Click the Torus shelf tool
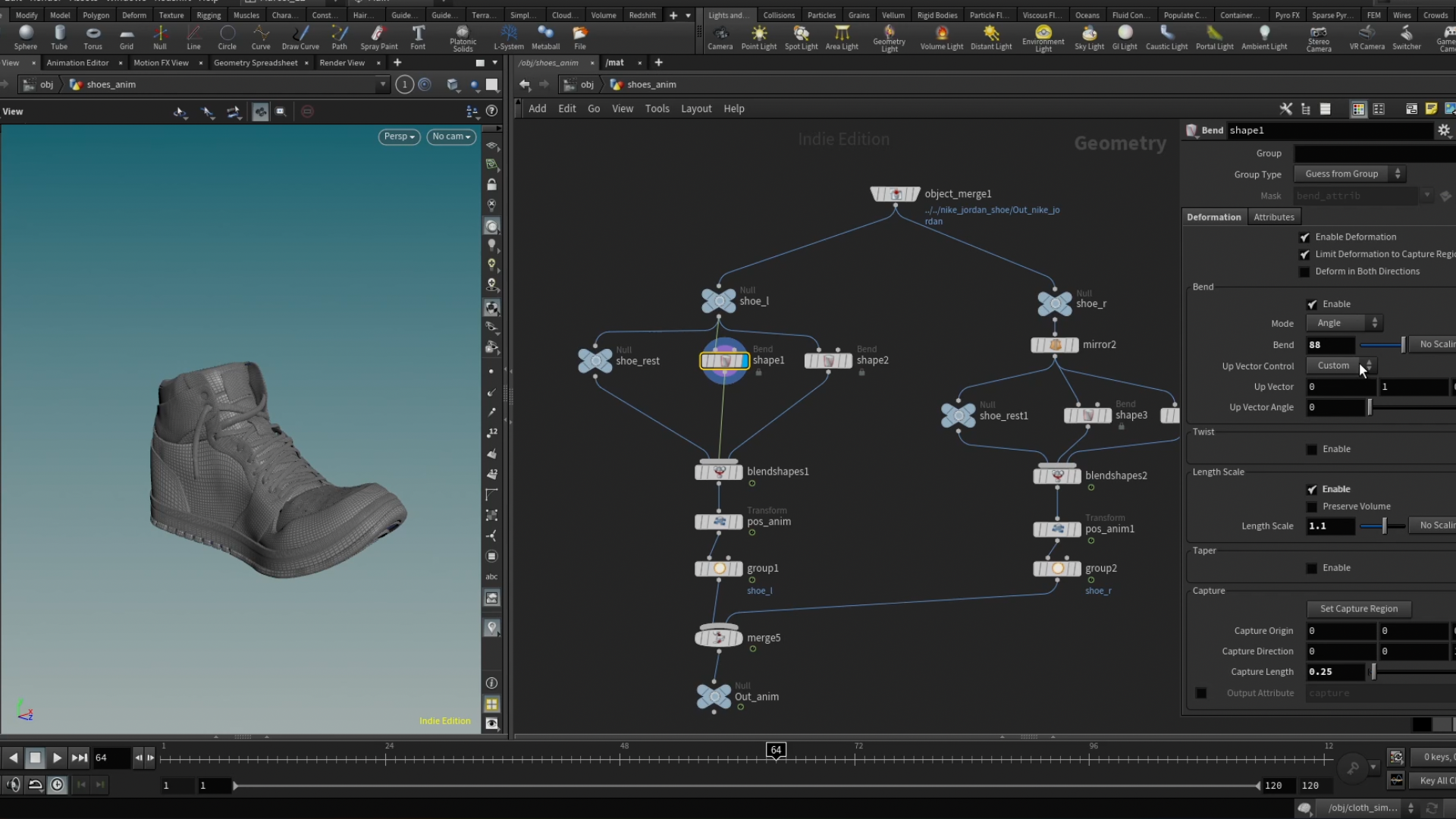 pos(93,36)
